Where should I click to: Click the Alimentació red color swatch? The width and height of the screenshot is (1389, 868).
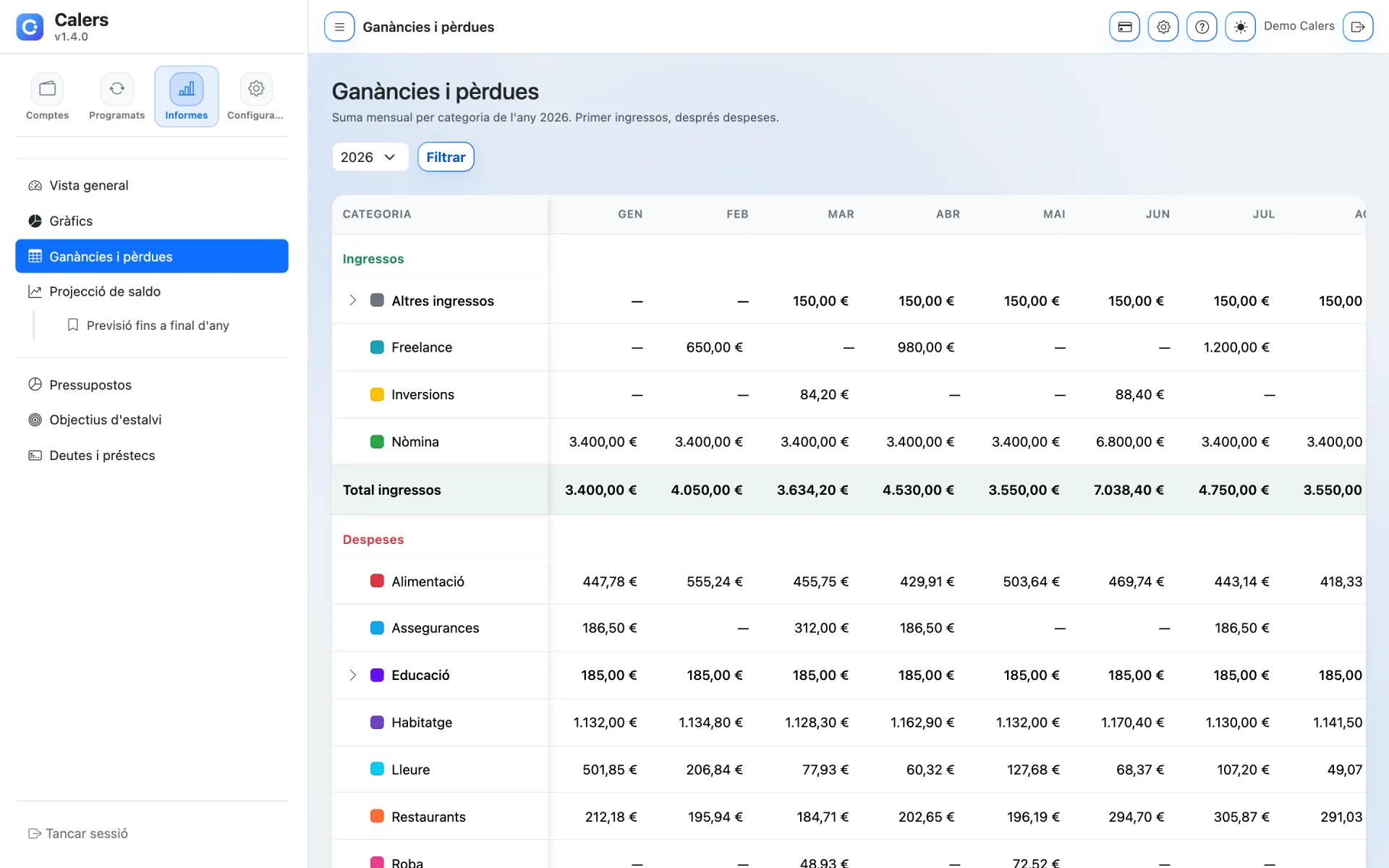point(377,581)
